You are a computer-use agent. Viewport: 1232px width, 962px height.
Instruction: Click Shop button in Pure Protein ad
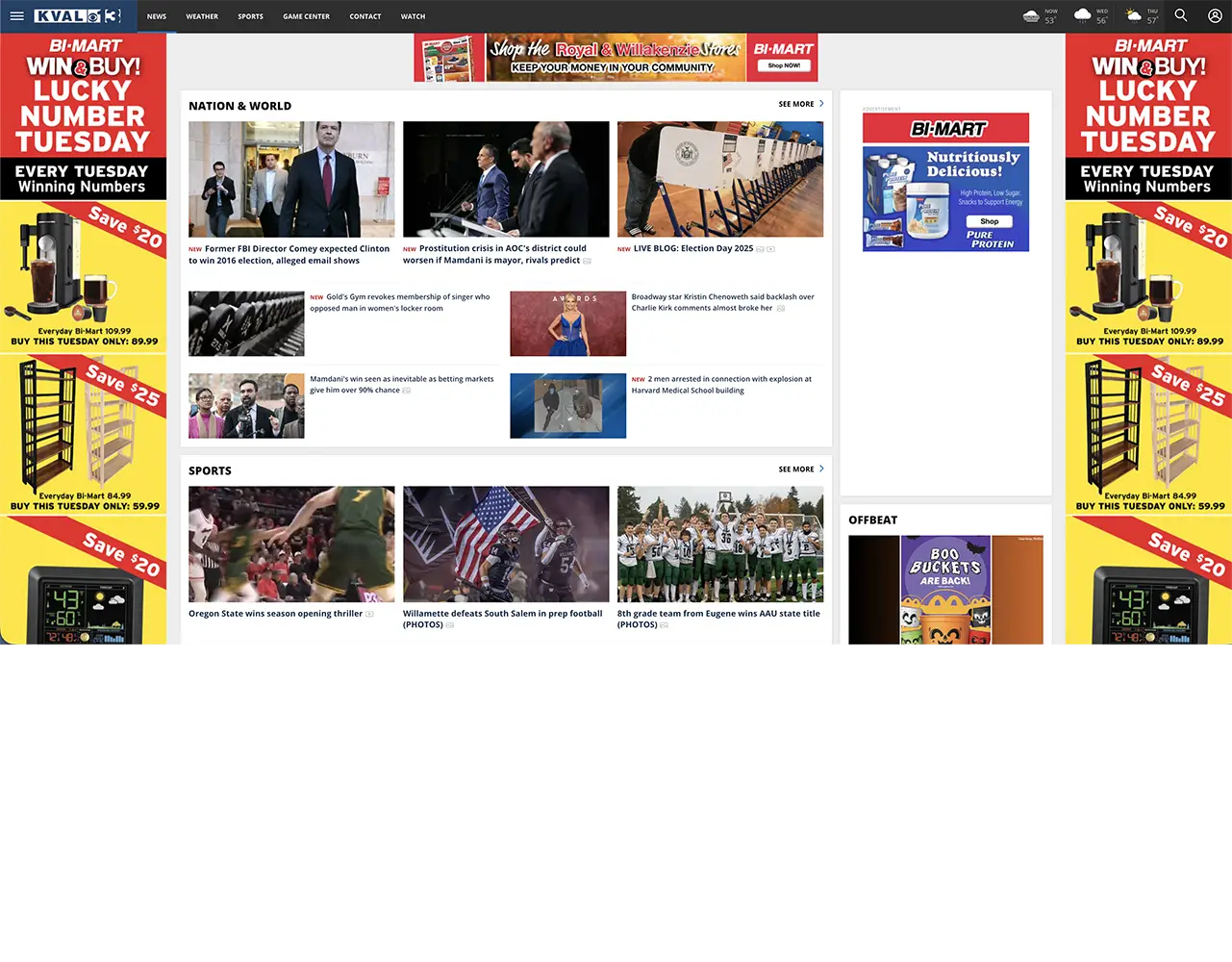click(990, 221)
